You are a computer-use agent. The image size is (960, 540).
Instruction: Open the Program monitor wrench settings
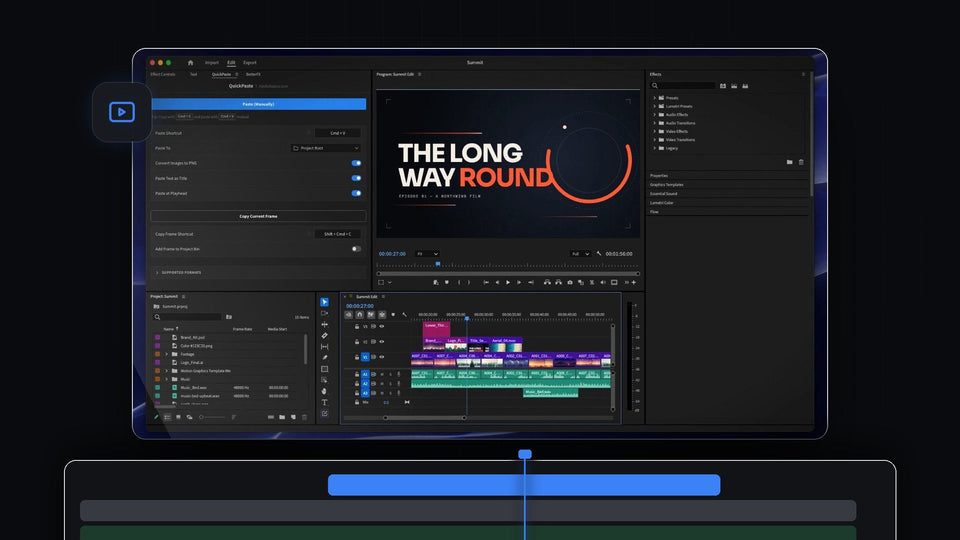coord(599,253)
